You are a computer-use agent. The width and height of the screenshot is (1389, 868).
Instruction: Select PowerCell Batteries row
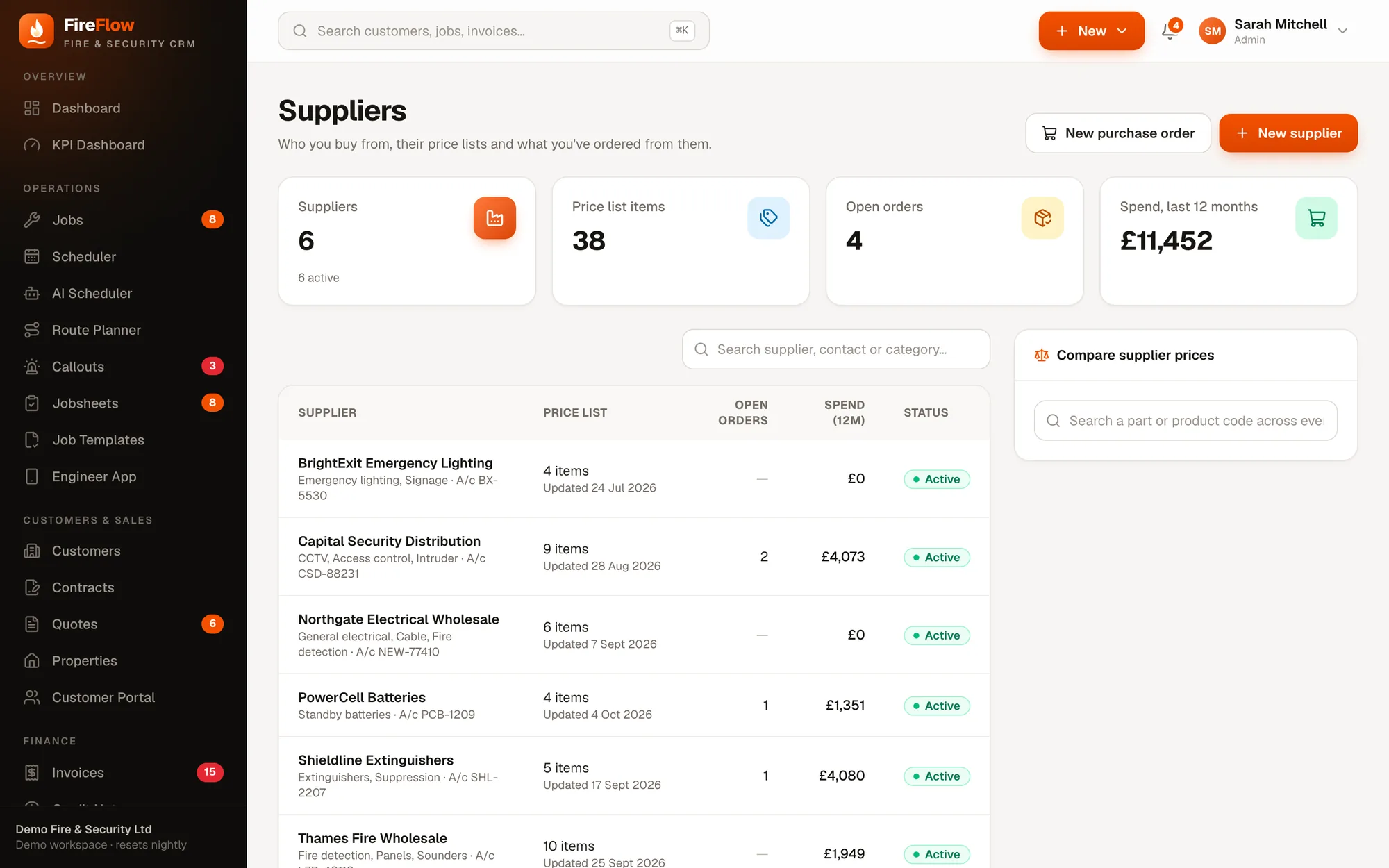tap(634, 706)
